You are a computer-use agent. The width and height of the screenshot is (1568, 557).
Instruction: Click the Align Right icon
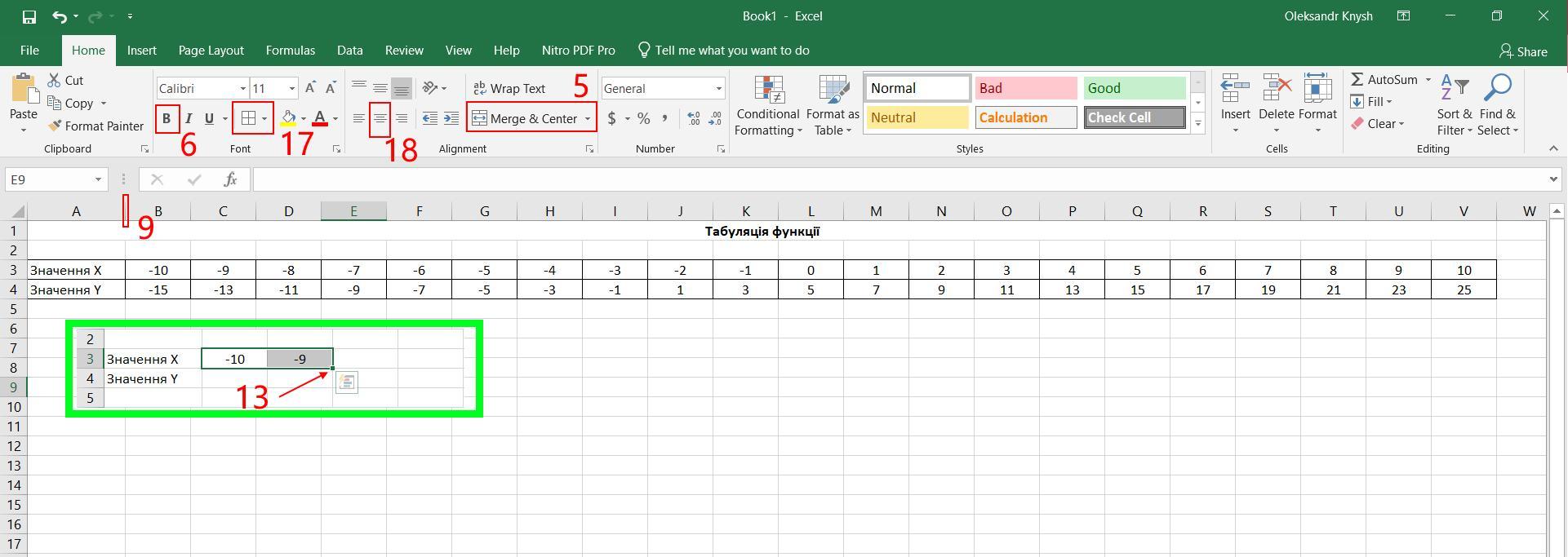coord(401,118)
